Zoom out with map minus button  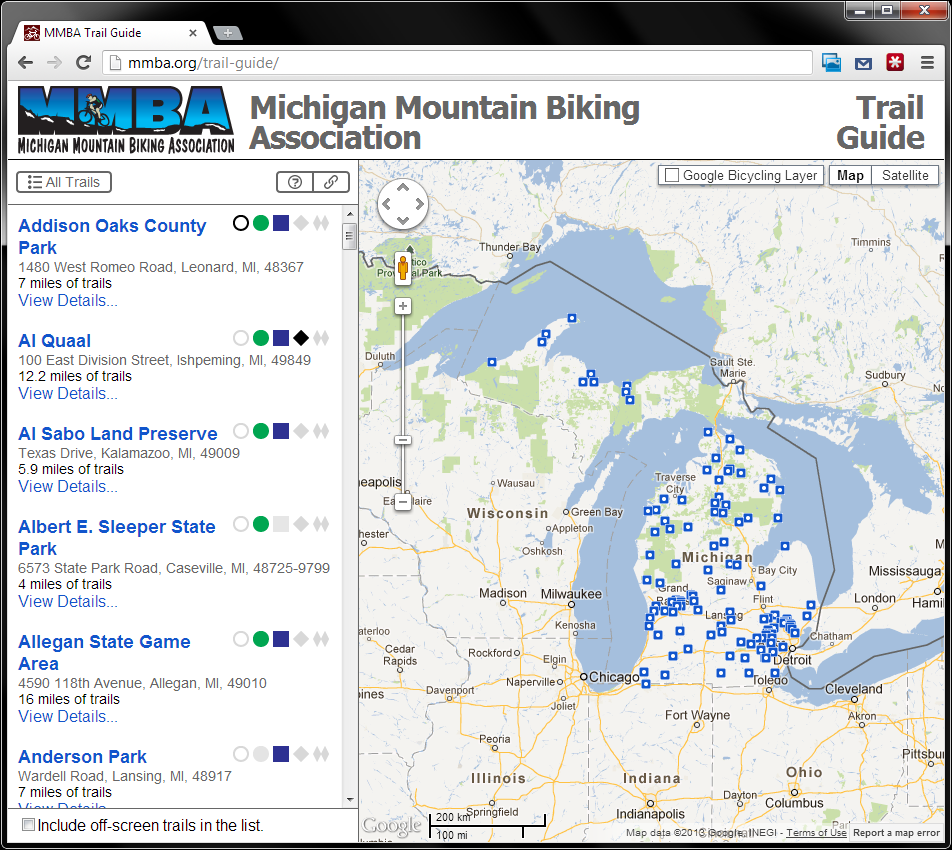[x=403, y=502]
